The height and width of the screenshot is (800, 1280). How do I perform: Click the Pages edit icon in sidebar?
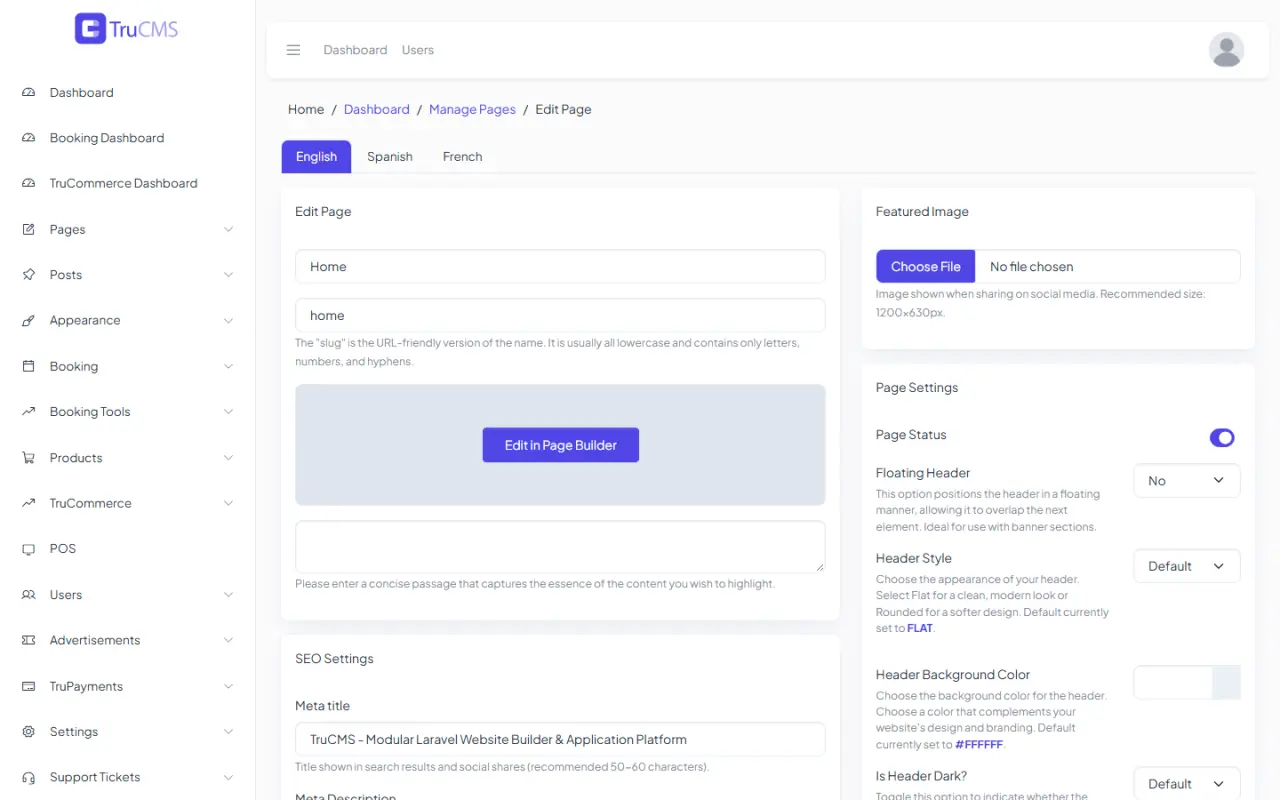pos(29,229)
